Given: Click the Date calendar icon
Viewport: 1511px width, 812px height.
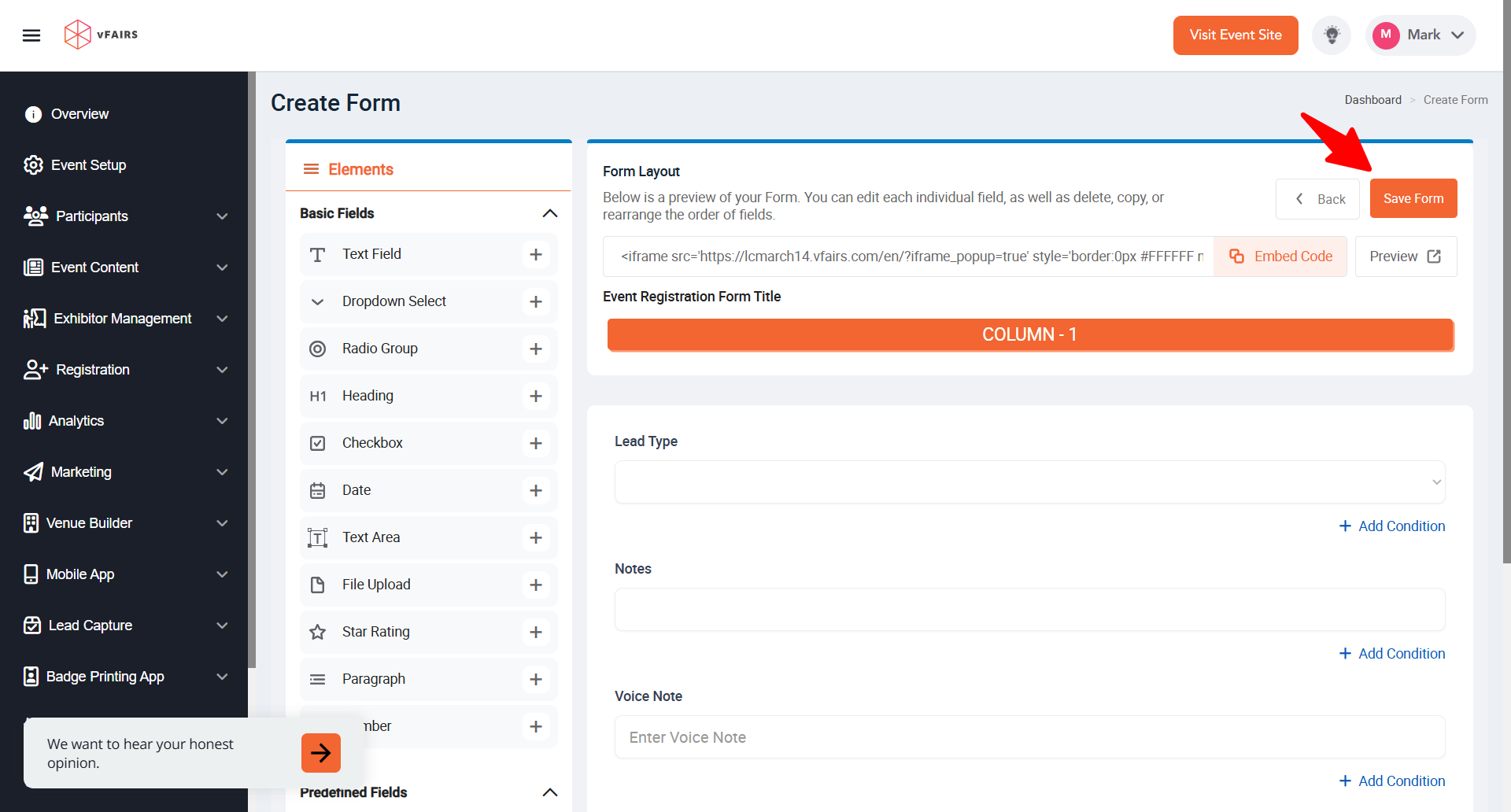Looking at the screenshot, I should tap(318, 490).
